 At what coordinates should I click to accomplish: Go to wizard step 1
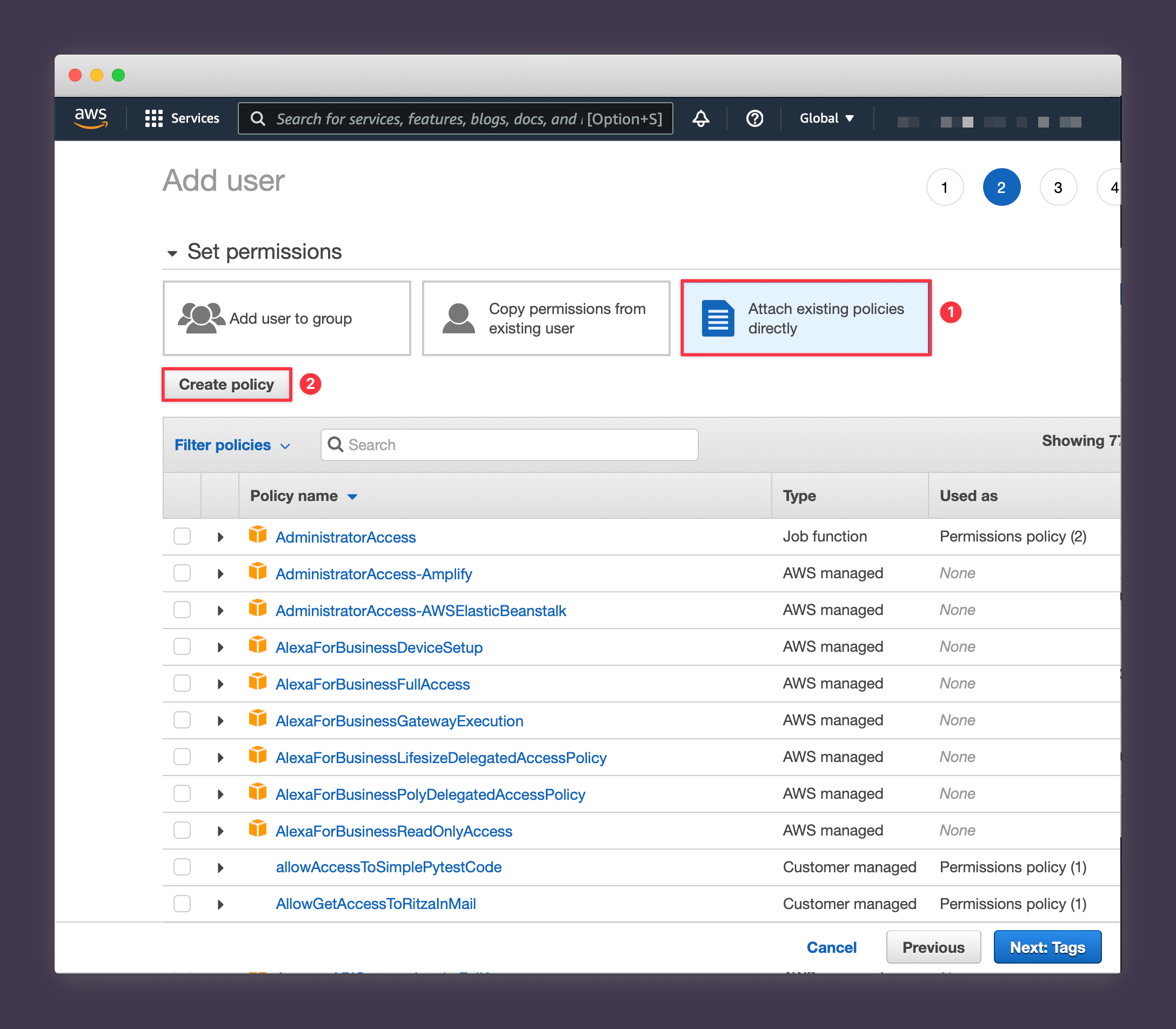[945, 187]
